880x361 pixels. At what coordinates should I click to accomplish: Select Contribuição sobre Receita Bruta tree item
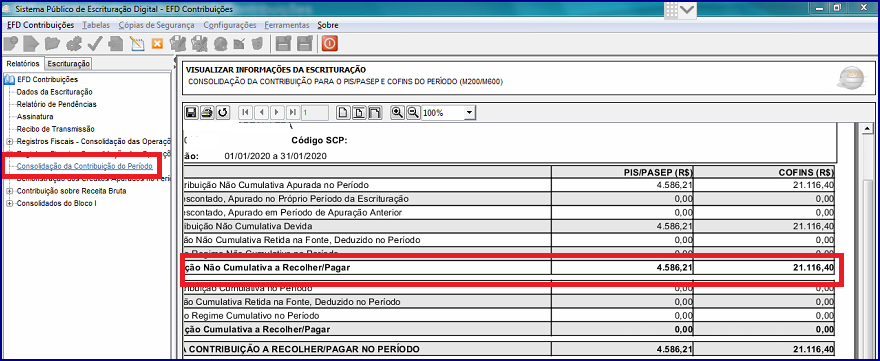71,191
